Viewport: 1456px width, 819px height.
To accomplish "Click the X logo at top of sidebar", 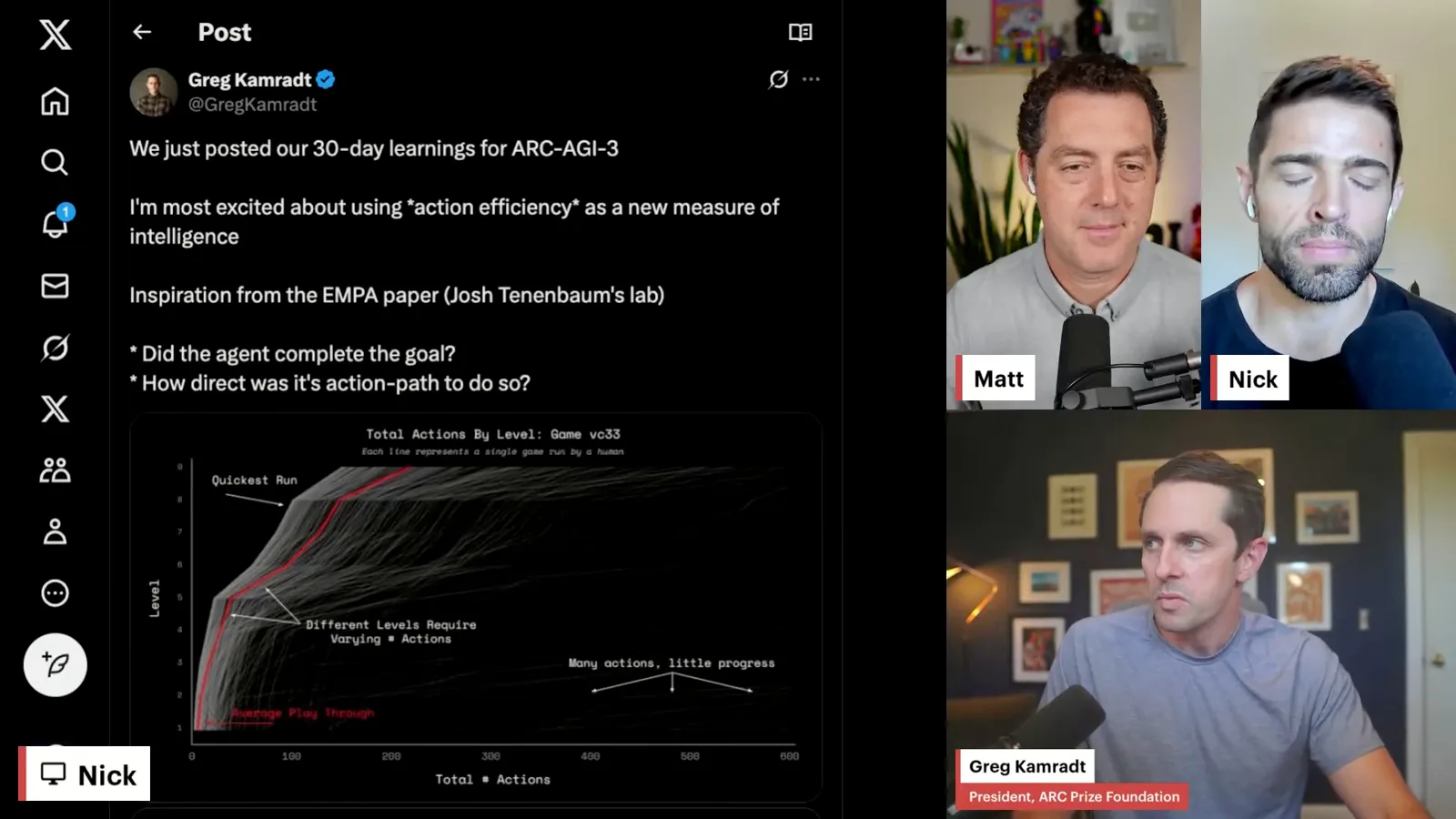I will [55, 35].
